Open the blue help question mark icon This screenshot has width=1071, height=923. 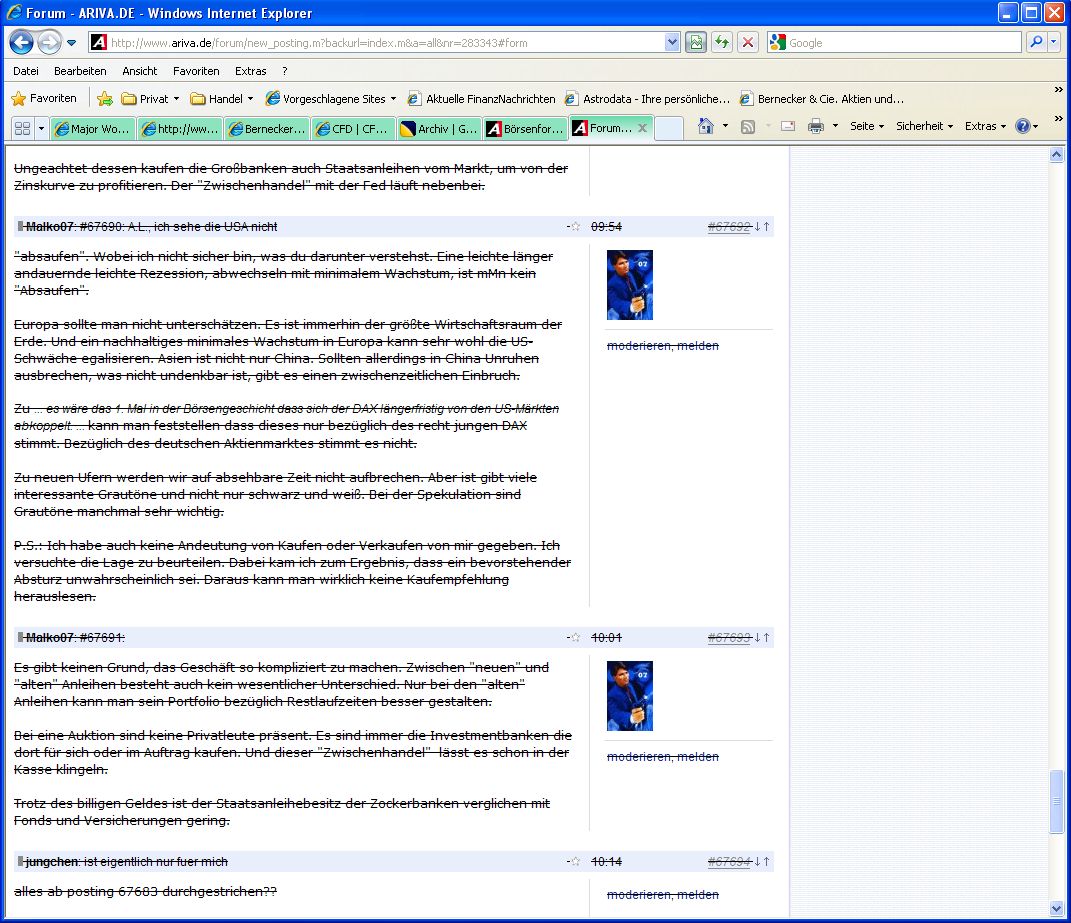[1023, 126]
